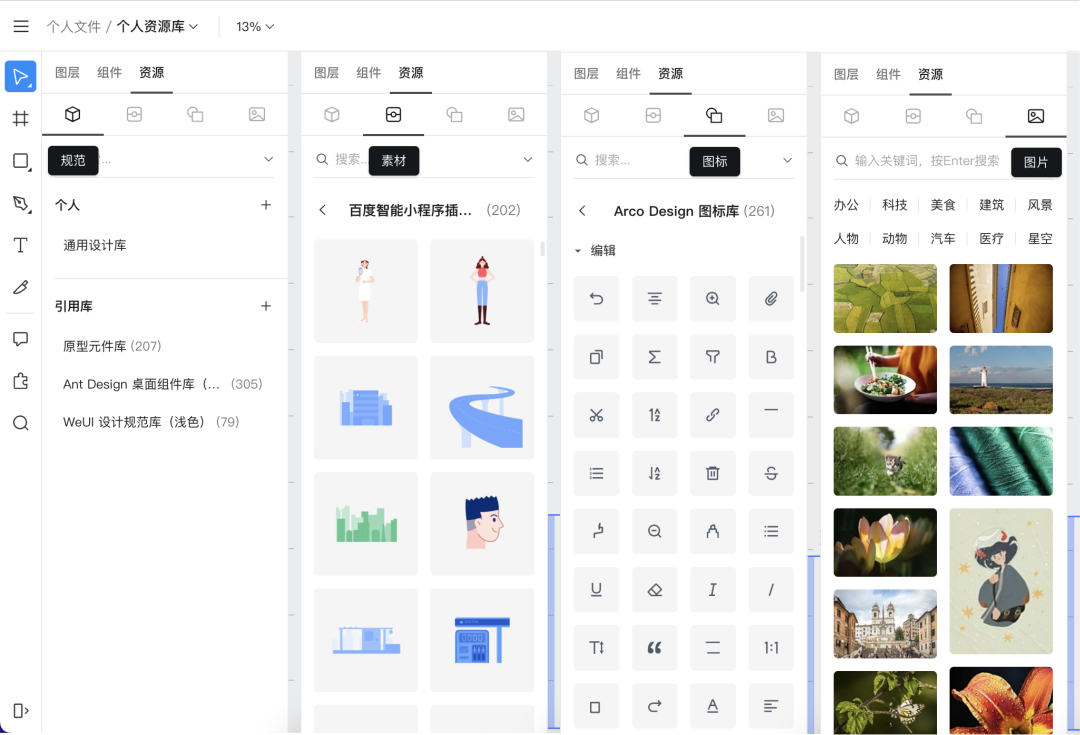Open the 个人资源库 file name dropdown

[x=157, y=26]
